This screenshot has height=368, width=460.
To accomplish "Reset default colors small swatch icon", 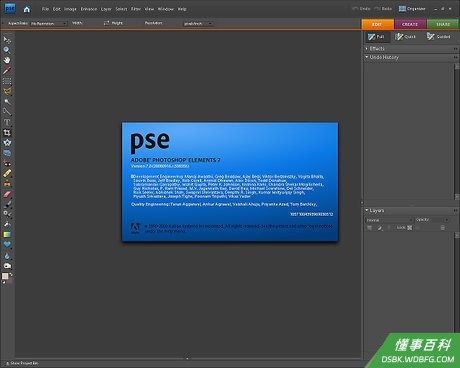I will point(4,282).
